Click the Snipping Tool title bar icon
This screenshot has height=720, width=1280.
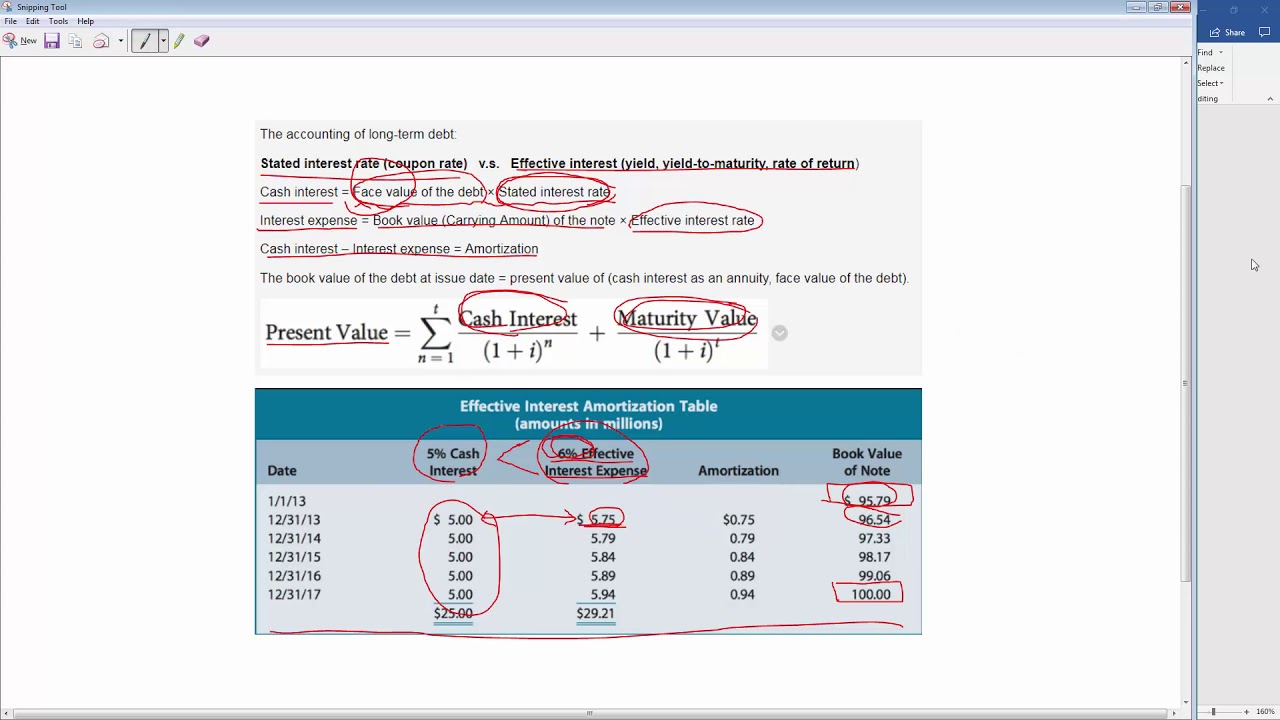coord(8,7)
